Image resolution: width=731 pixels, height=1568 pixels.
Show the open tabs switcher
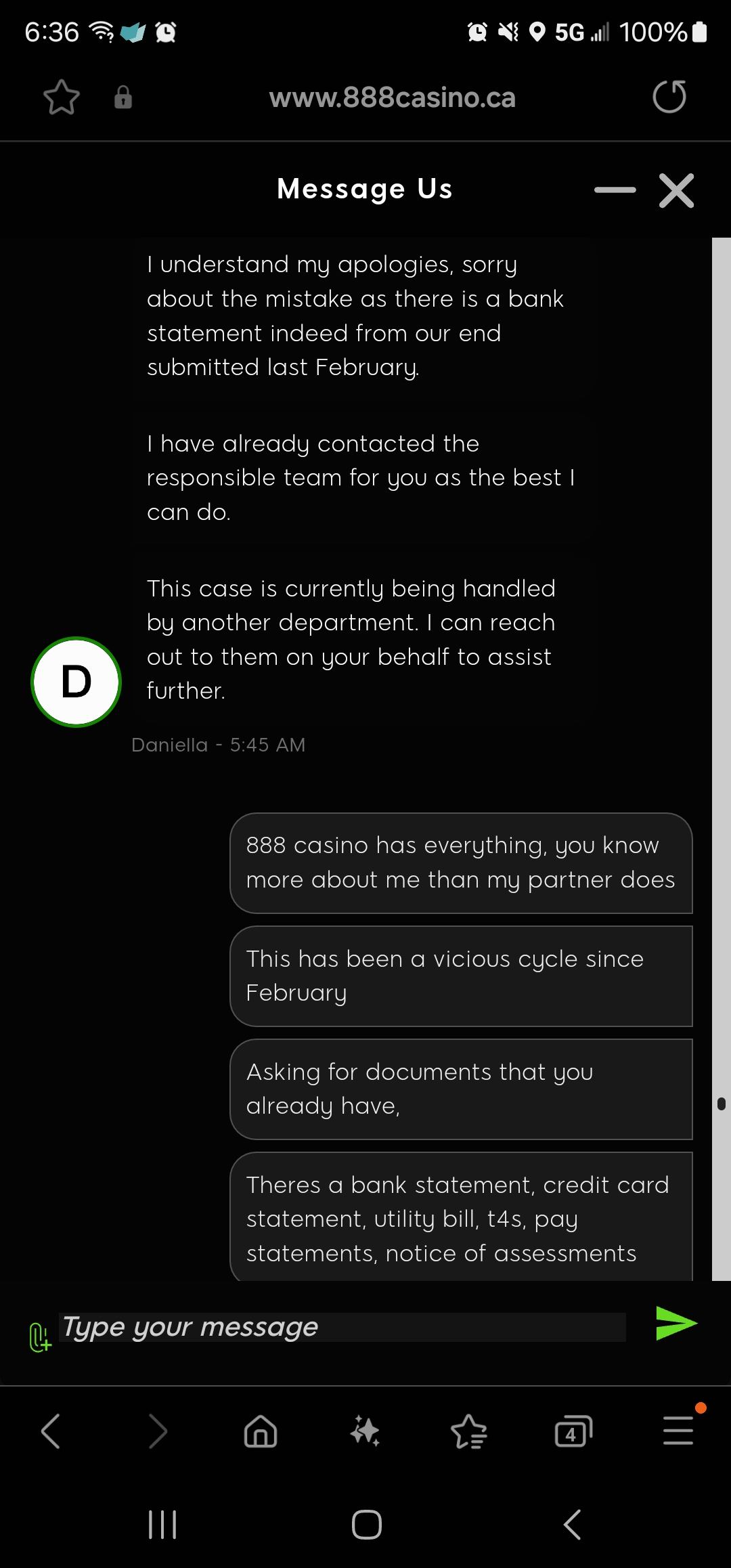click(573, 1431)
